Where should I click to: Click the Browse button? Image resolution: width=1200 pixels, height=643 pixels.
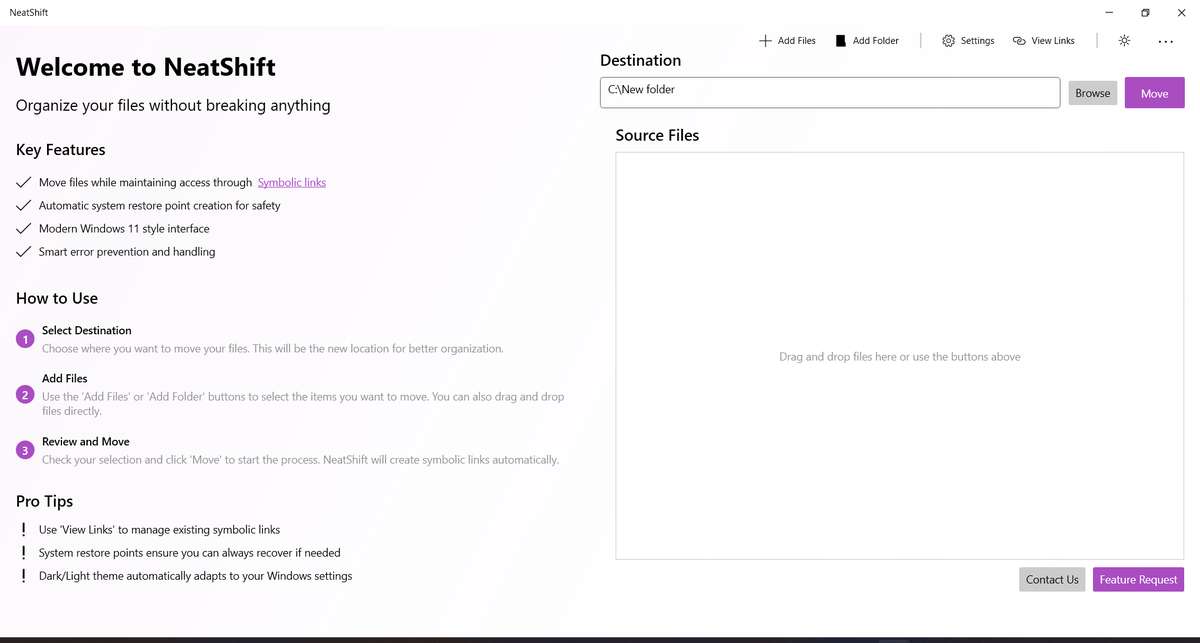pos(1093,93)
